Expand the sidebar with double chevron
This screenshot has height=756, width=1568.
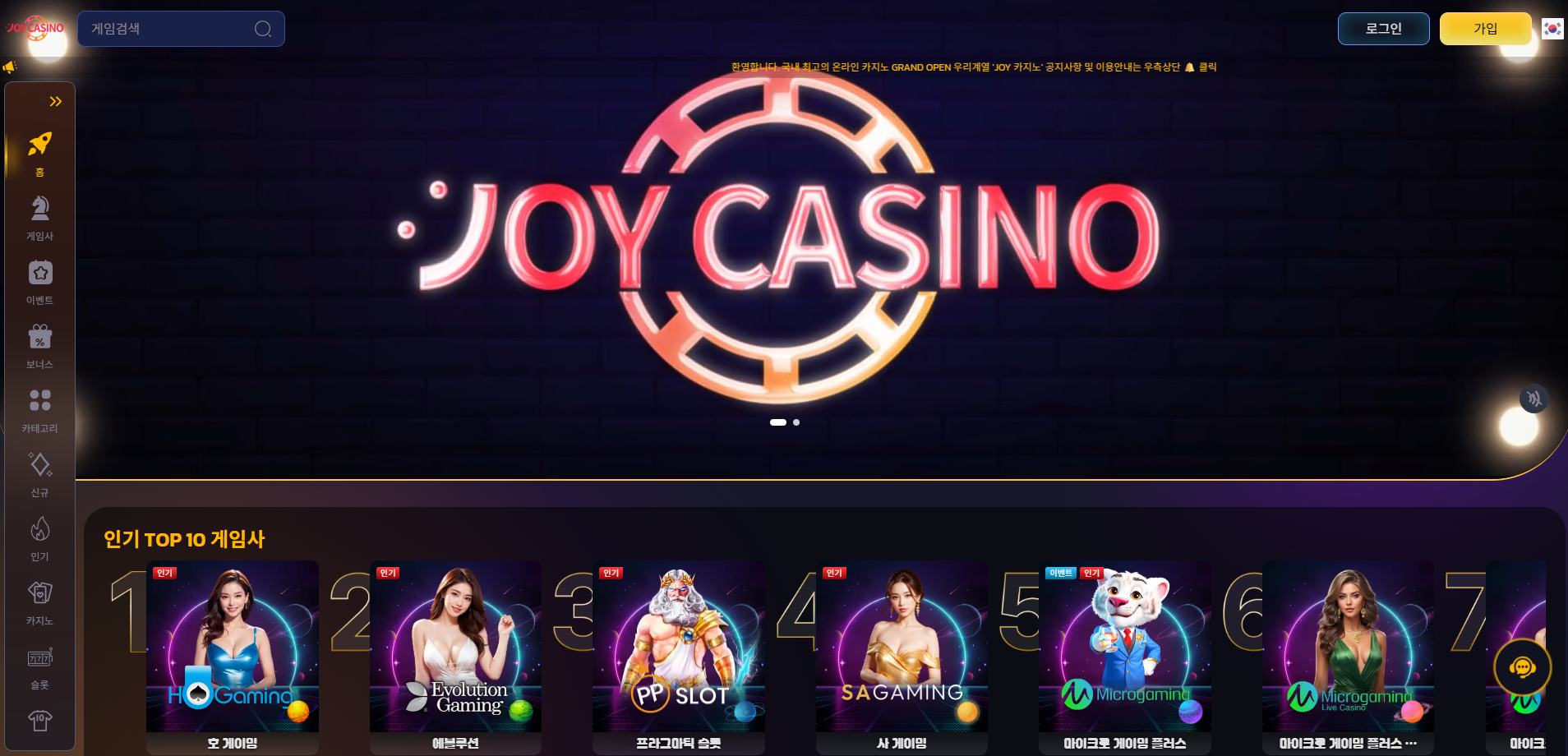[55, 102]
